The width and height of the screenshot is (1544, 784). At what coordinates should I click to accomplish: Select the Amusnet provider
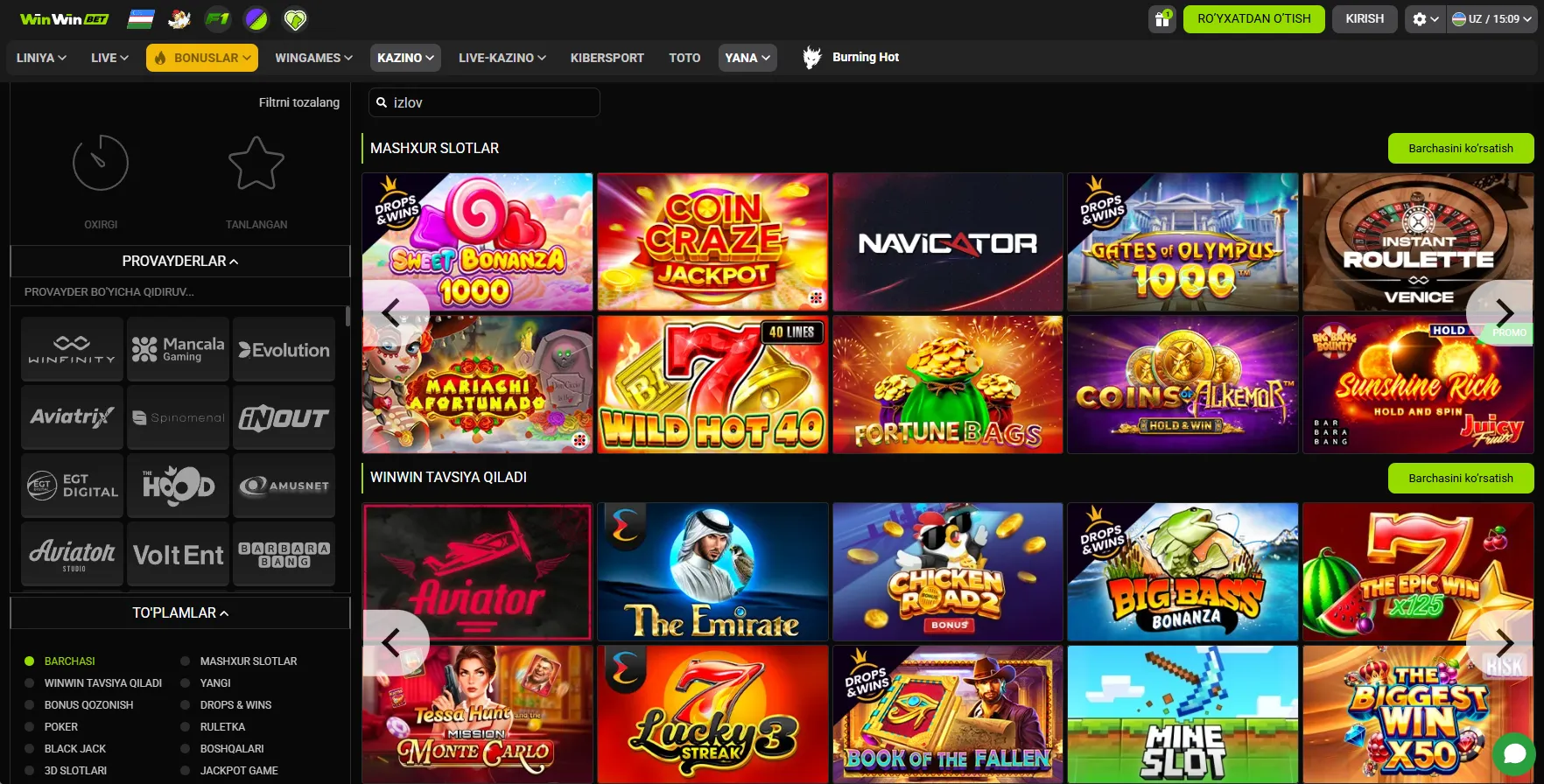tap(284, 486)
